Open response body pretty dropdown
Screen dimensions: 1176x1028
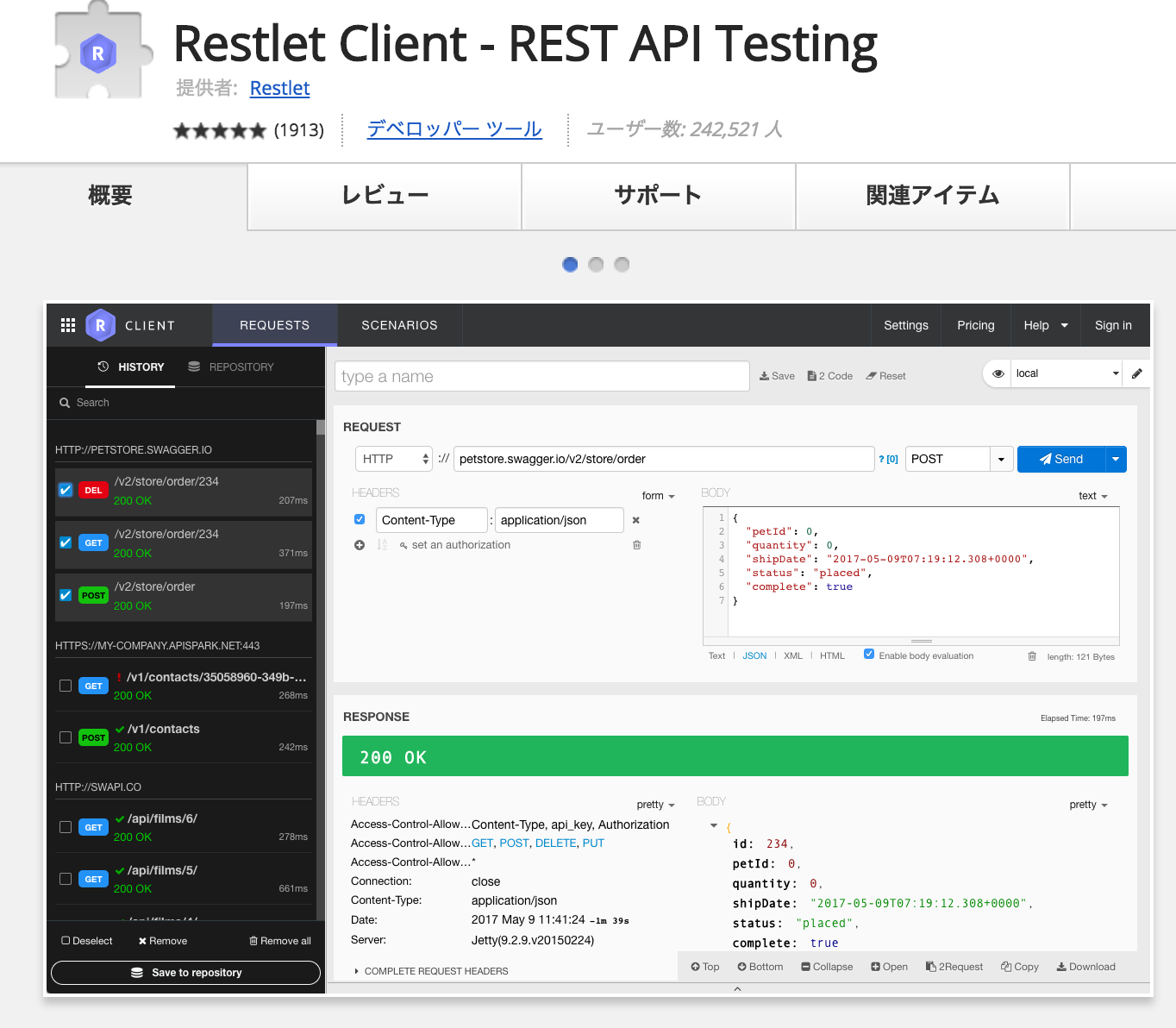tap(1089, 805)
